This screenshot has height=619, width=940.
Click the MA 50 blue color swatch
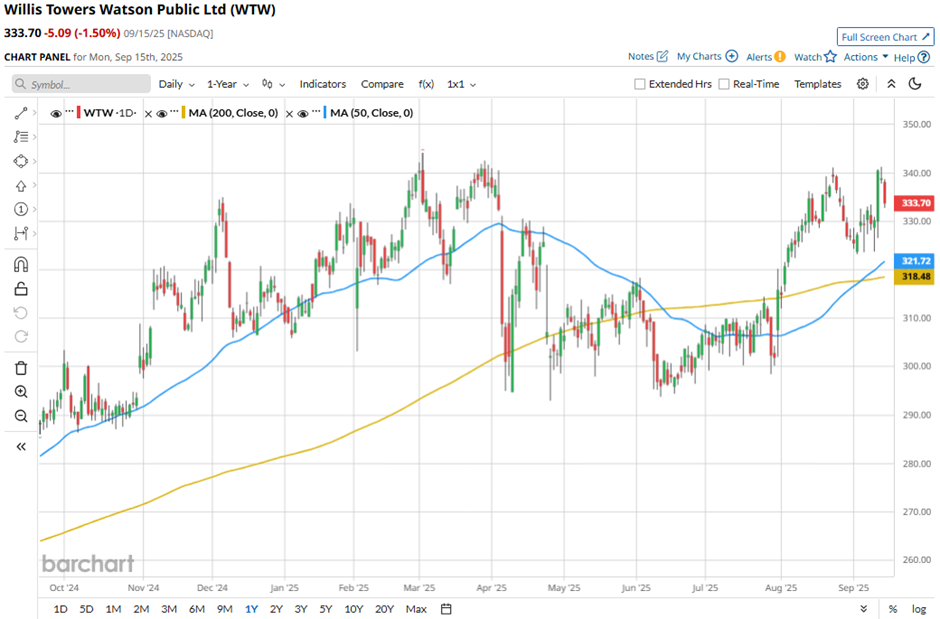(325, 113)
